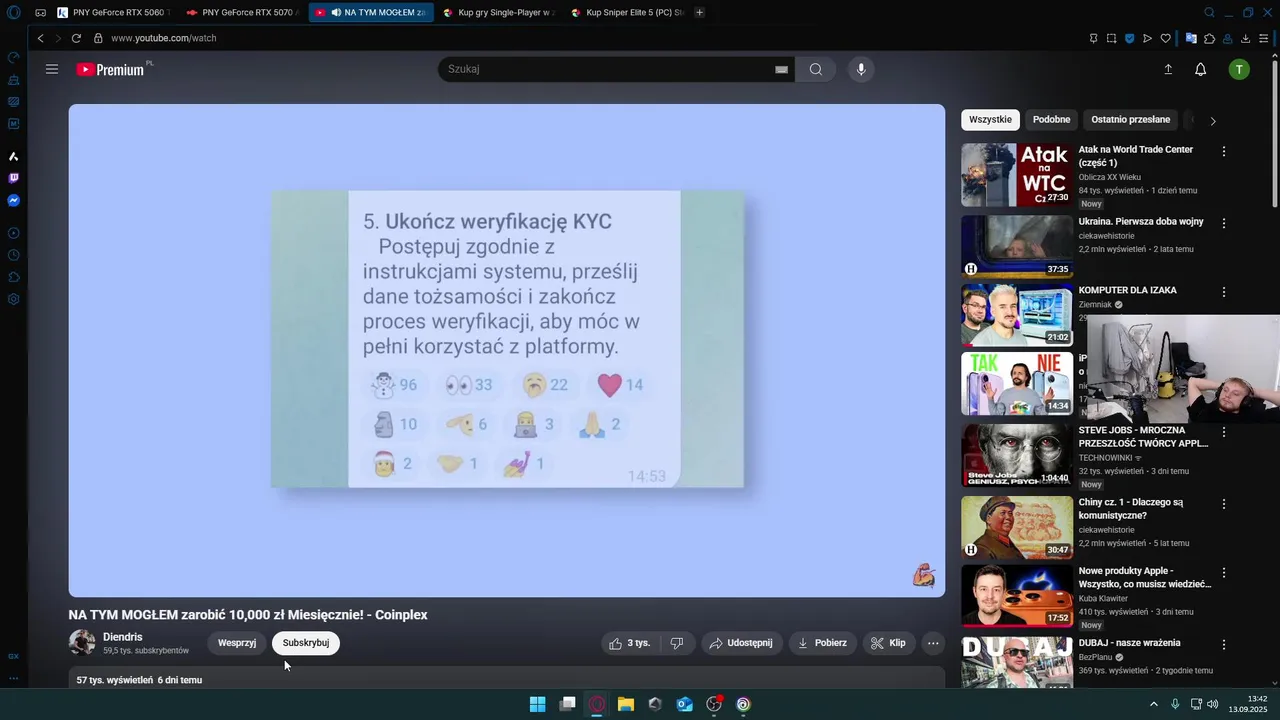This screenshot has height=720, width=1280.
Task: Open options menu for KOMPUTER DLA IZAKA
Action: (x=1224, y=292)
